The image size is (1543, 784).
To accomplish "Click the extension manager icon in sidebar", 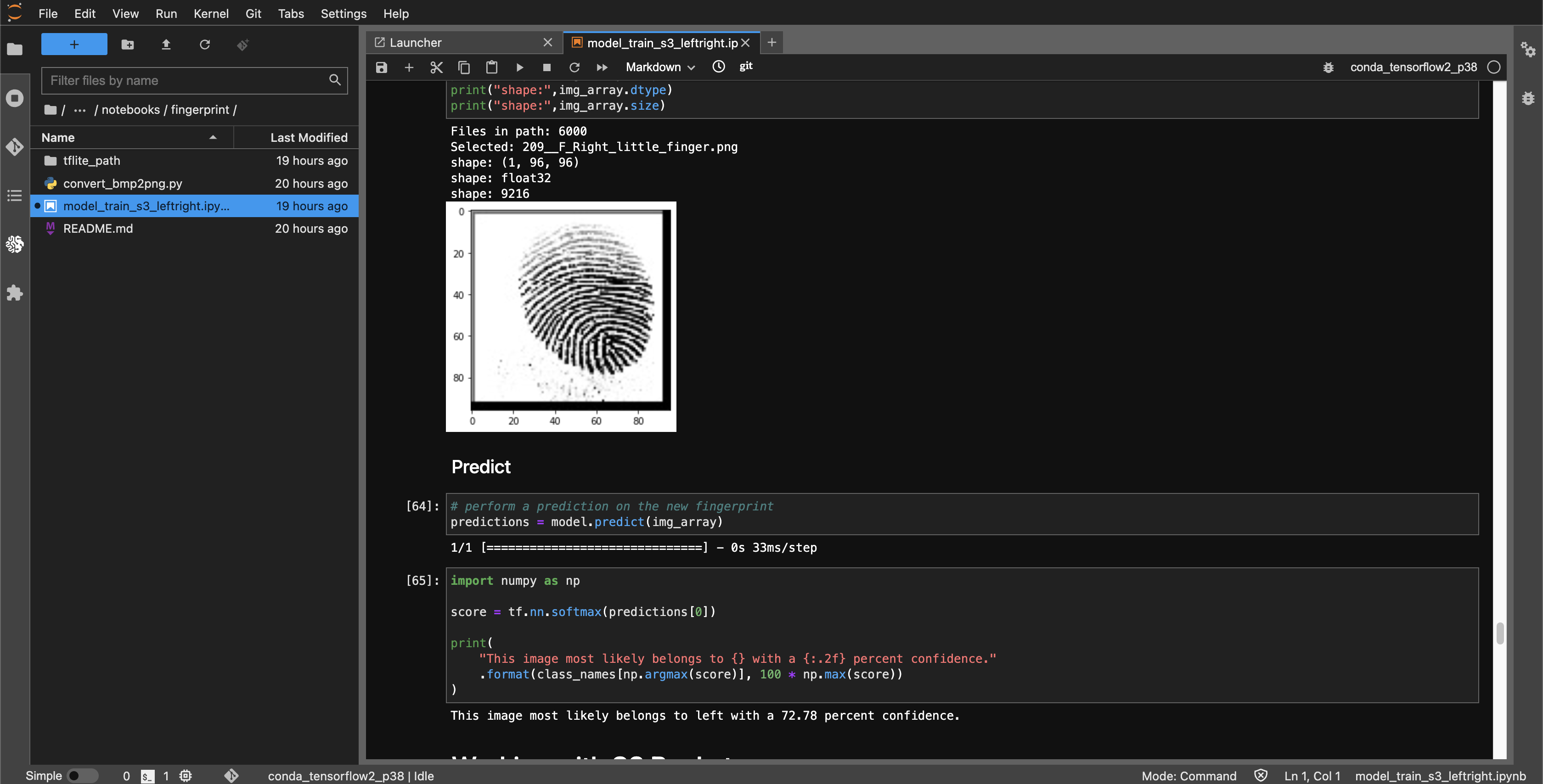I will click(x=14, y=293).
